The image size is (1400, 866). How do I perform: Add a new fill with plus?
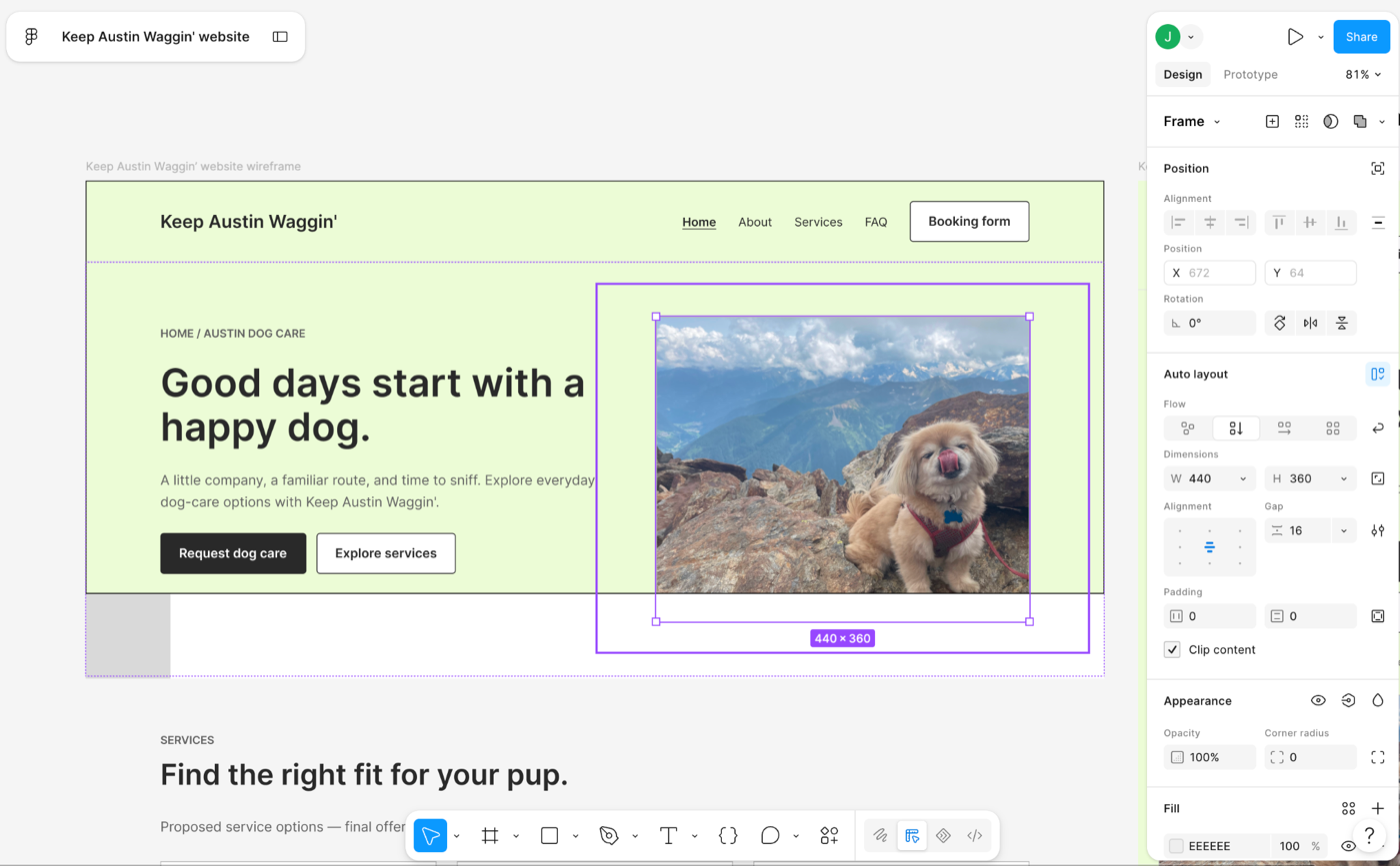tap(1378, 808)
